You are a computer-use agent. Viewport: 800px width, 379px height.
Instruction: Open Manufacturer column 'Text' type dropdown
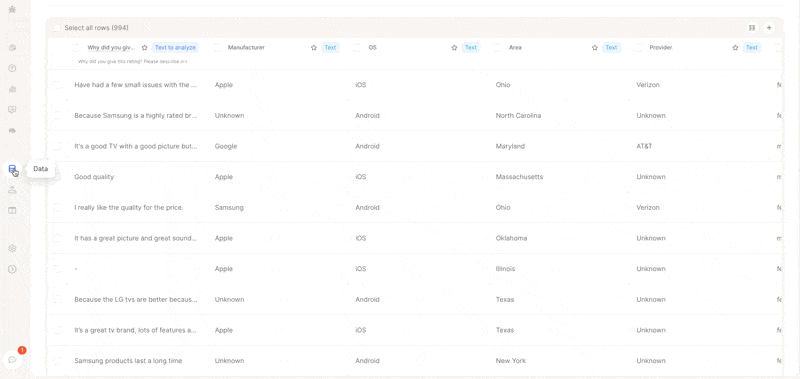(330, 47)
